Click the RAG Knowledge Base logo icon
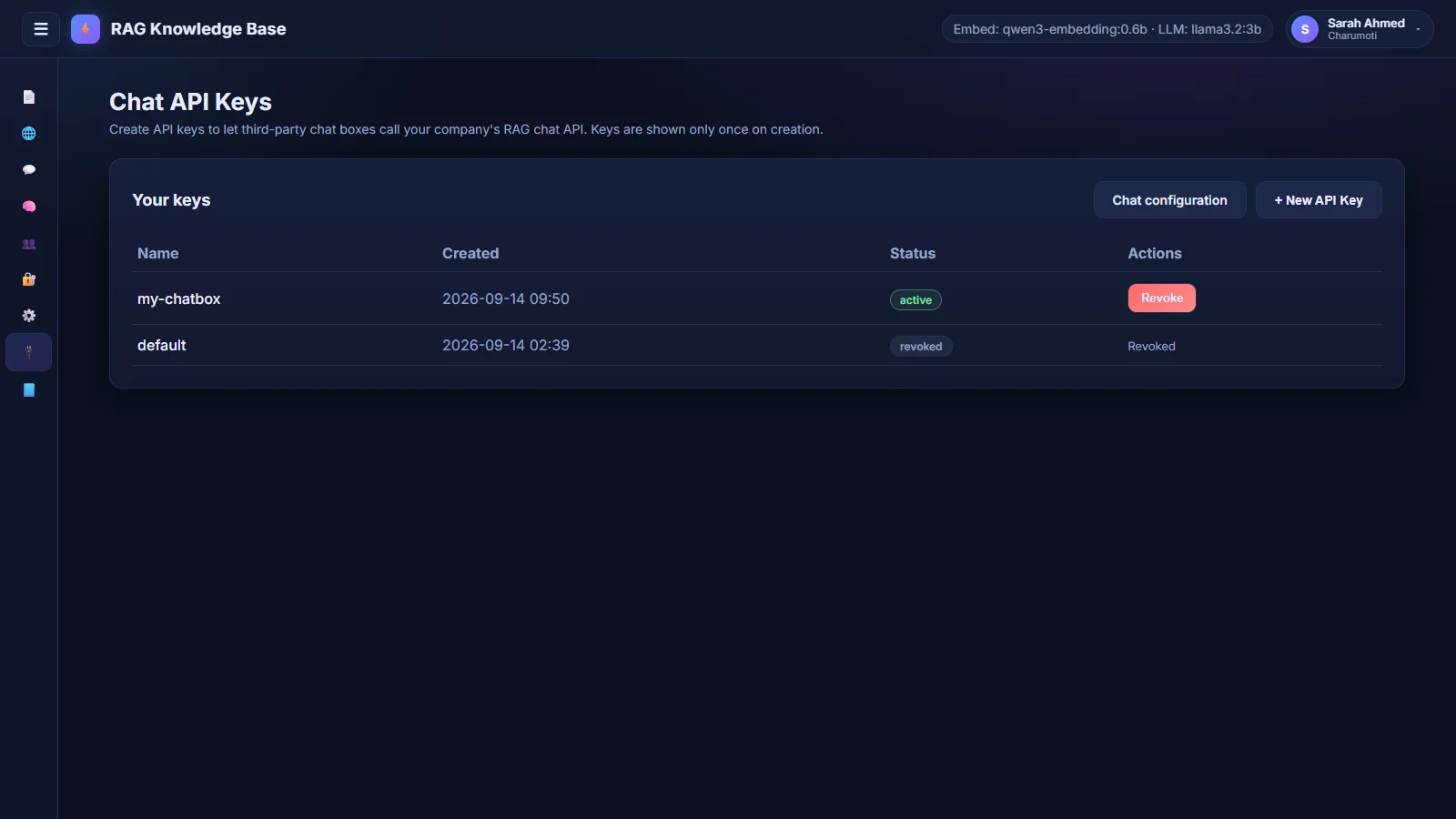The image size is (1456, 819). [x=86, y=29]
